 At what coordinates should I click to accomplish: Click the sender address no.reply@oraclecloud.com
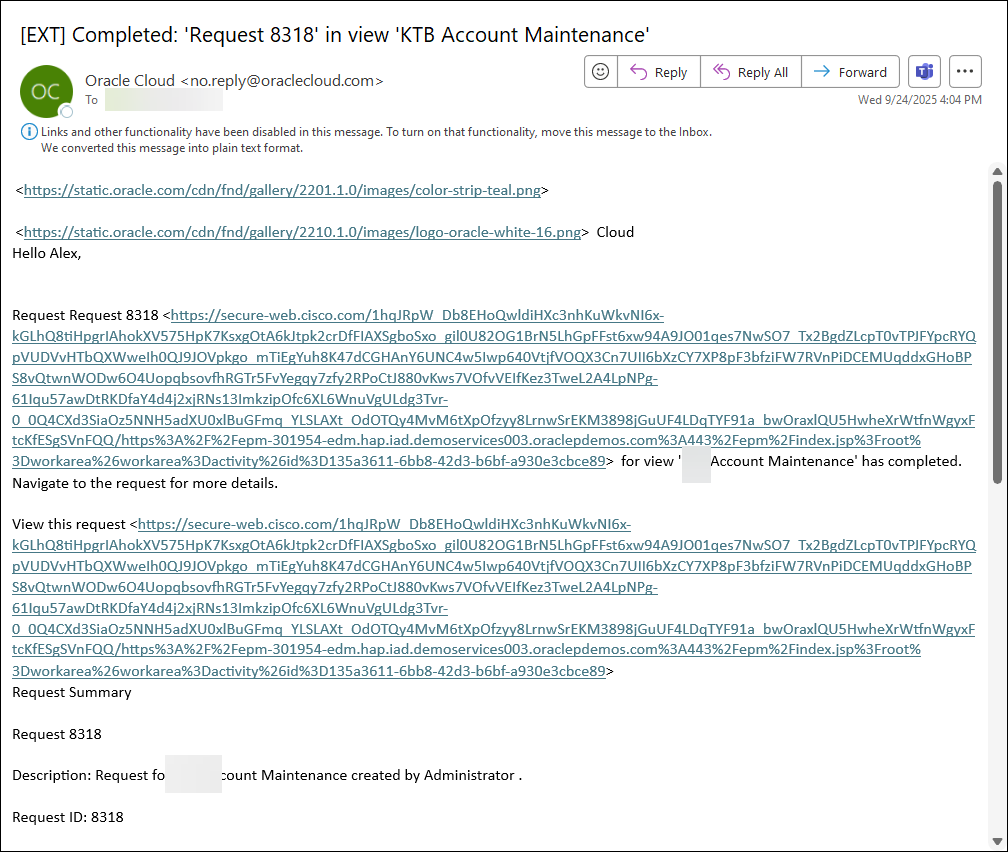pos(282,80)
